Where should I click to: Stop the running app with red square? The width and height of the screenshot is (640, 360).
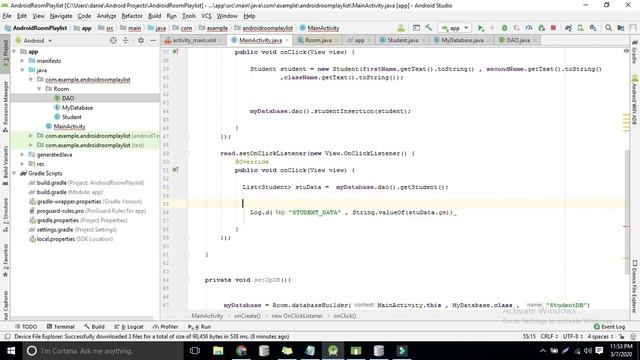553,28
